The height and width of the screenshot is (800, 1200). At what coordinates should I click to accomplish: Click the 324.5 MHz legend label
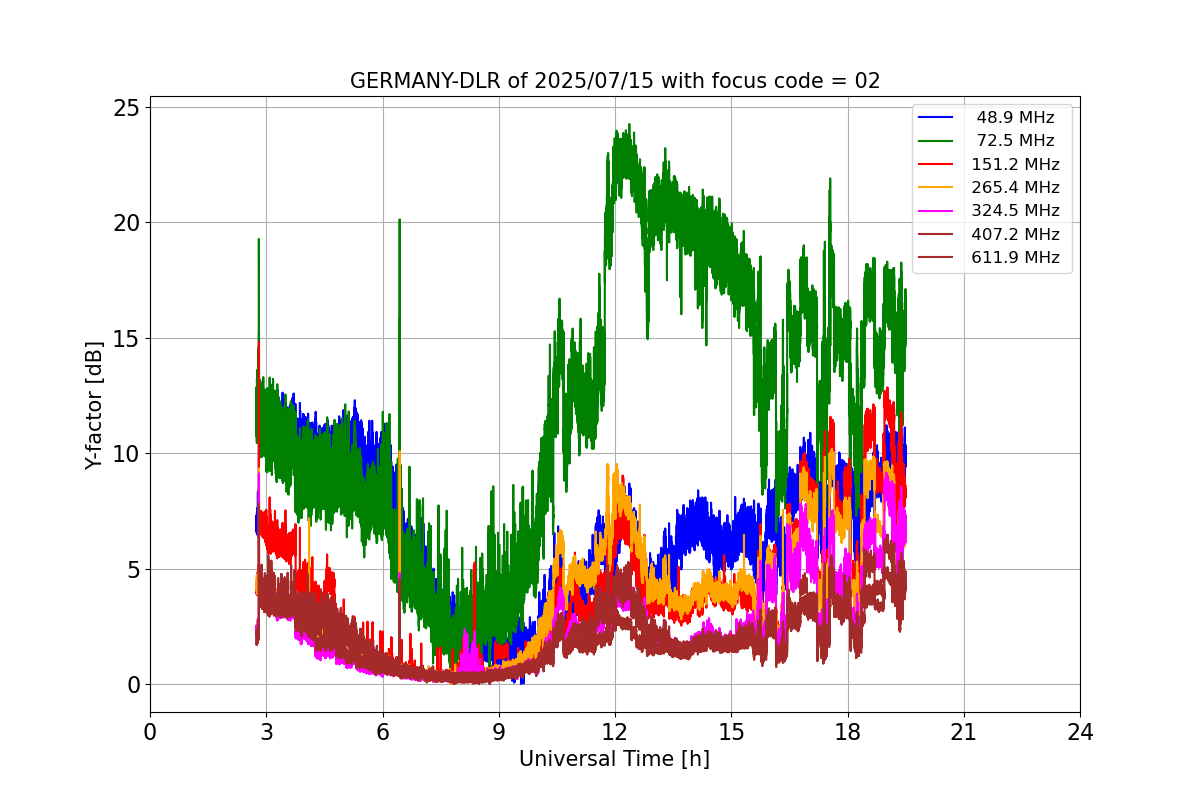pyautogui.click(x=1015, y=211)
